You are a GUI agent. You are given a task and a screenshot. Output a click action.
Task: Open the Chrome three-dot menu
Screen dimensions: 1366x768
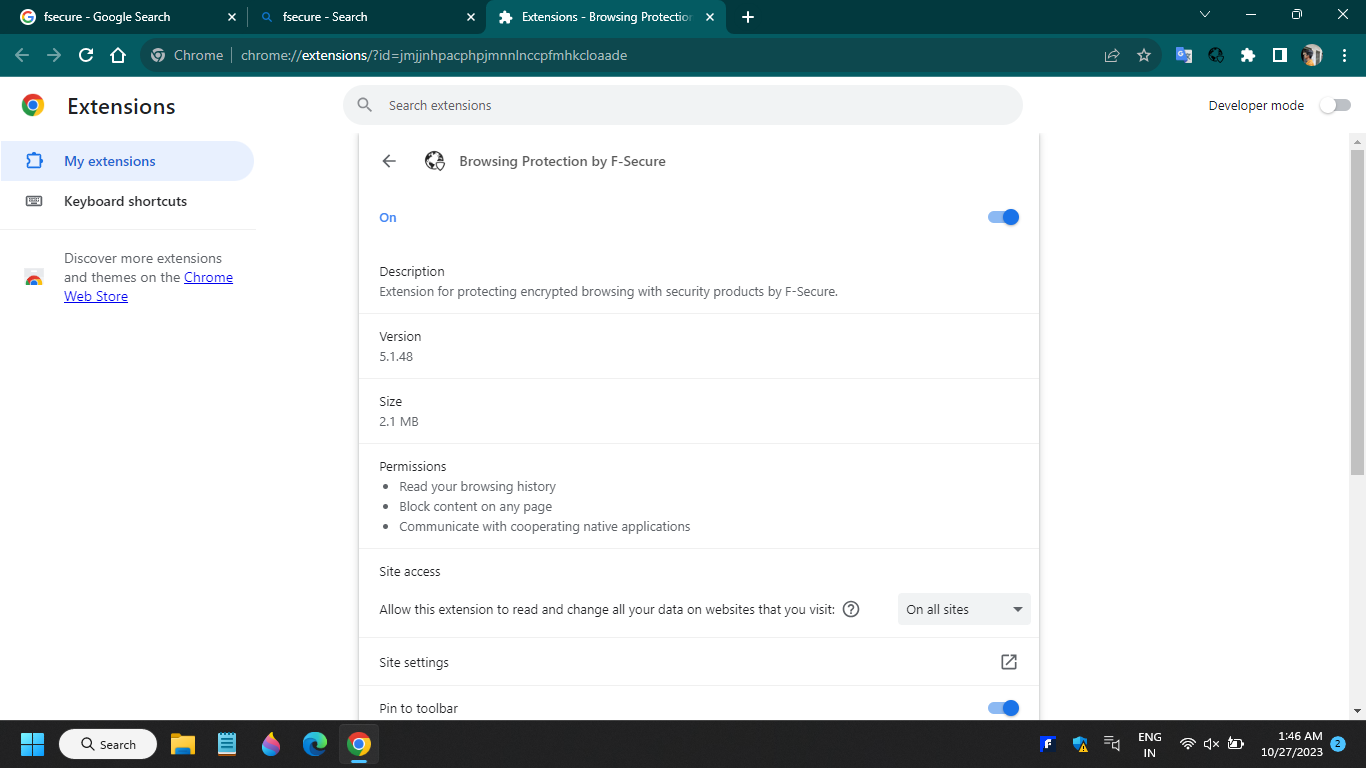1343,55
